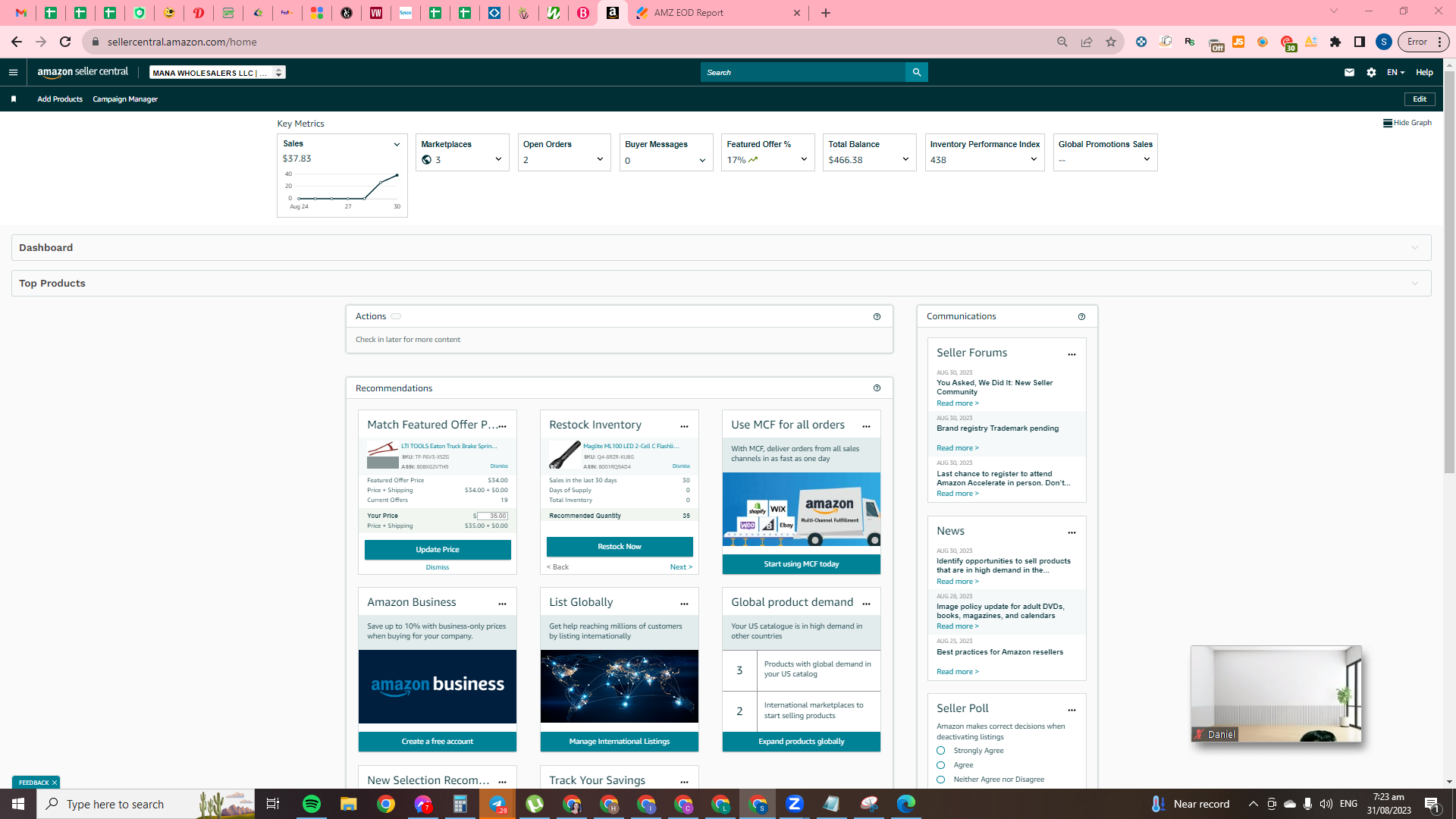Select Neither Agree nor Disagree option
Screen dimensions: 1456x819
941,780
